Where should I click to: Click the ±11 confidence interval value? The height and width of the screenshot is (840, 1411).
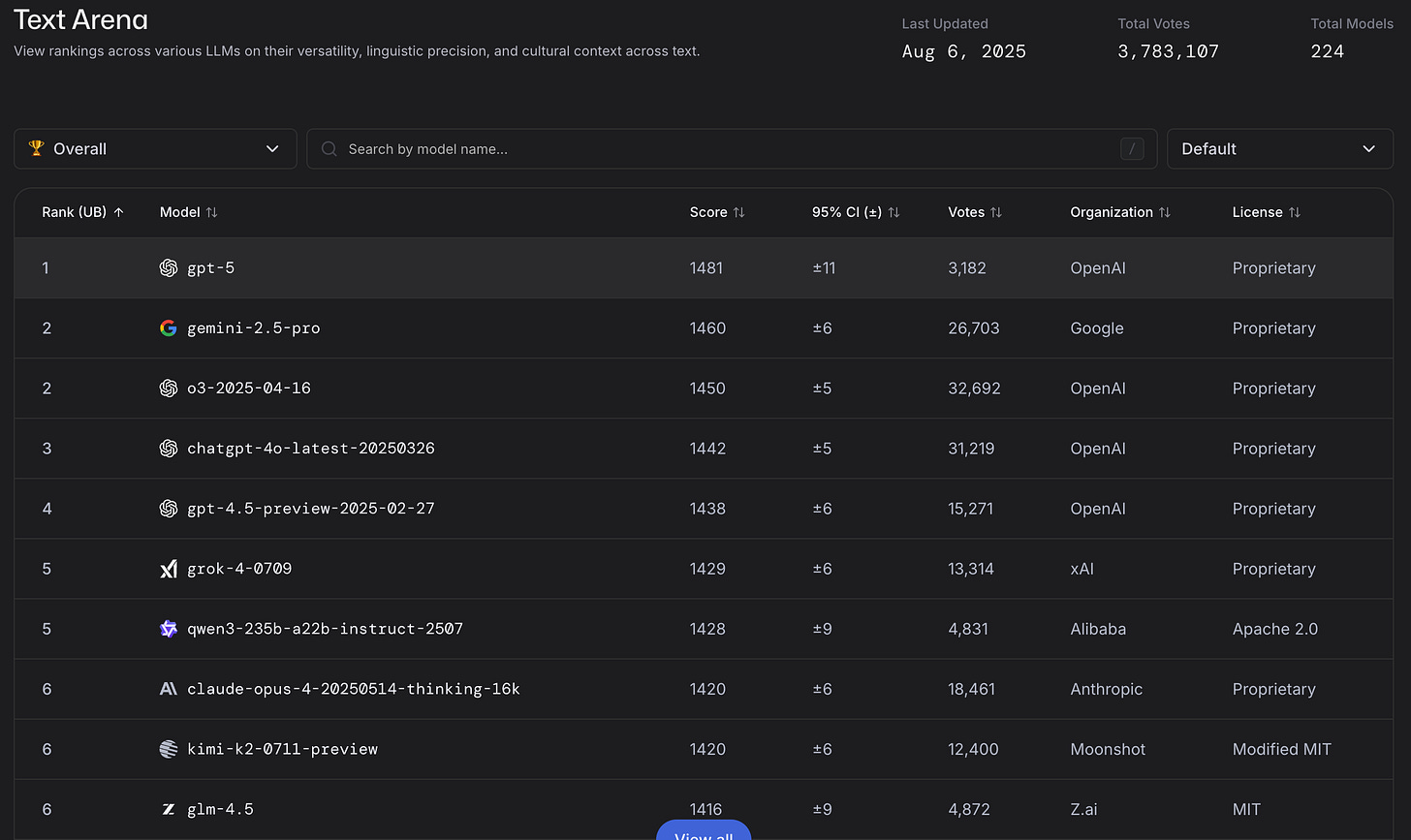pyautogui.click(x=824, y=268)
